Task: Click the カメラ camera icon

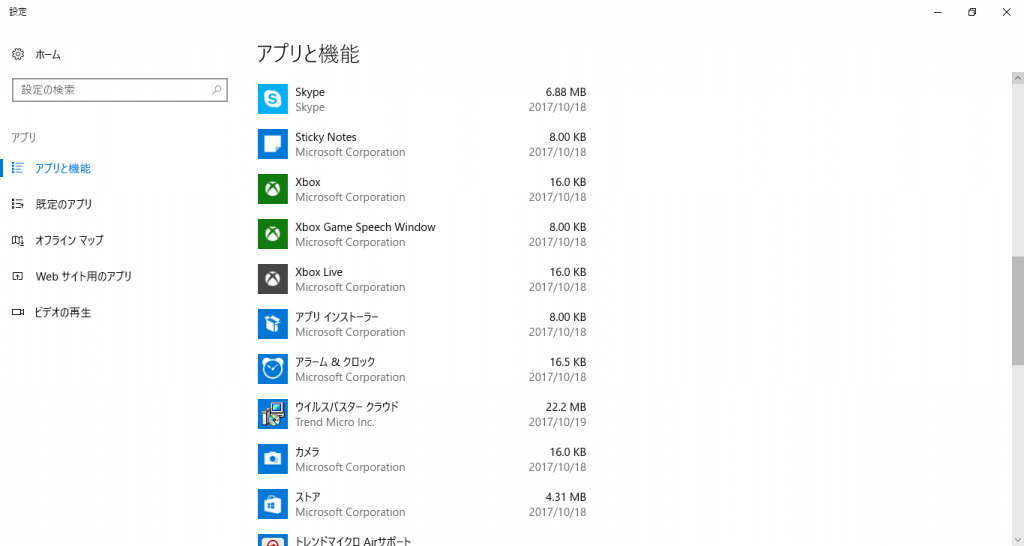Action: coord(273,459)
